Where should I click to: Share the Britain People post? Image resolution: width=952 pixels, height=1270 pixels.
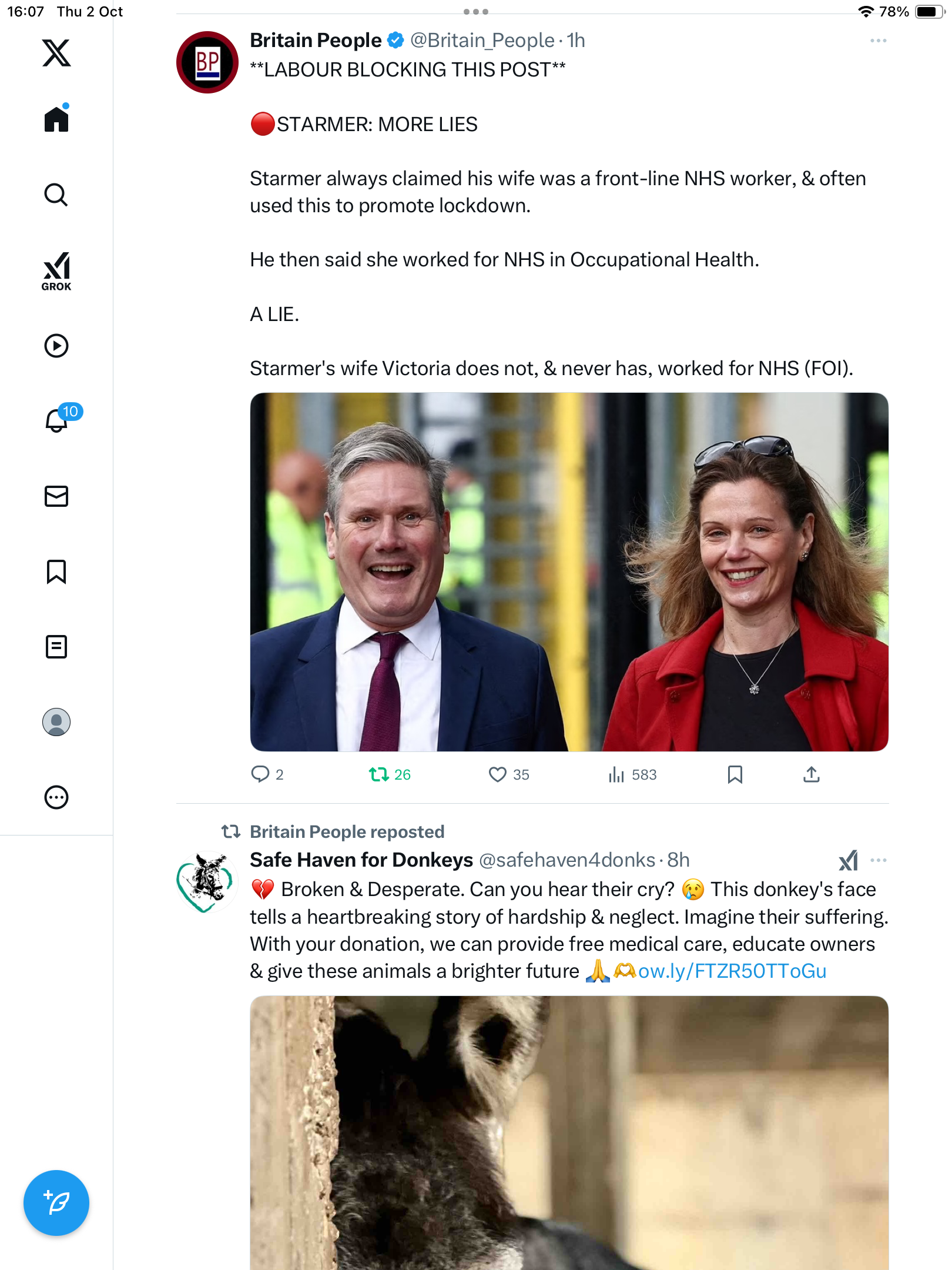(x=811, y=774)
